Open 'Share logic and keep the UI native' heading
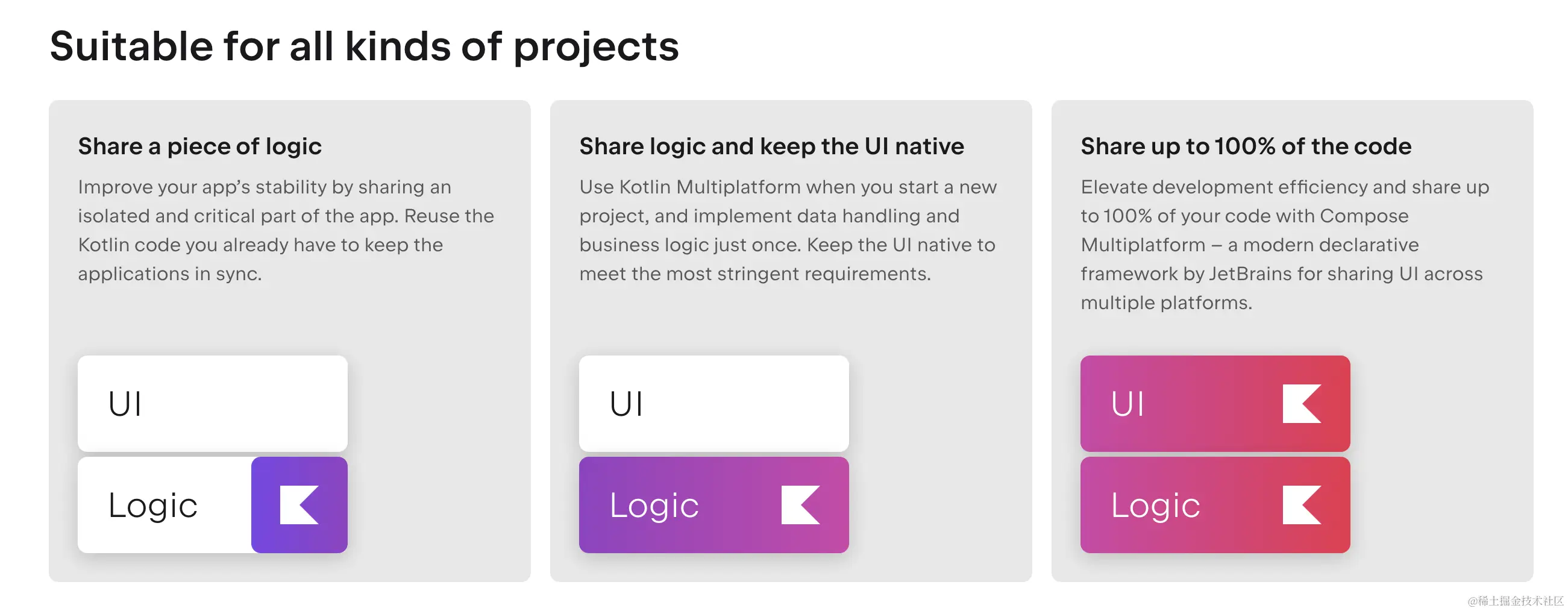Screen dimensions: 1568x611 coord(771,146)
